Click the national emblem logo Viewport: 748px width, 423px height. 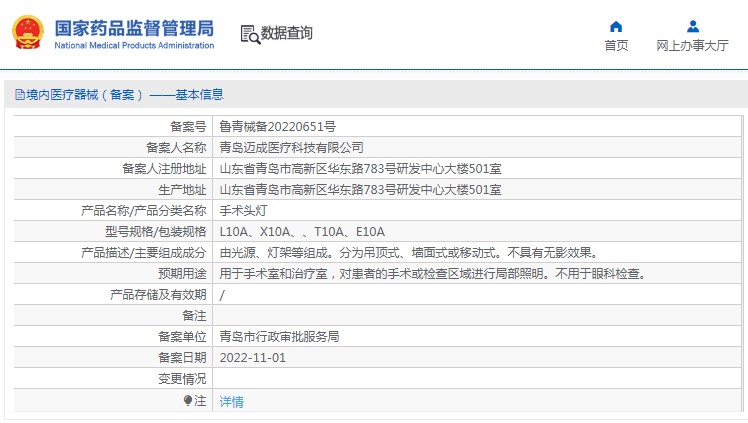(x=27, y=32)
